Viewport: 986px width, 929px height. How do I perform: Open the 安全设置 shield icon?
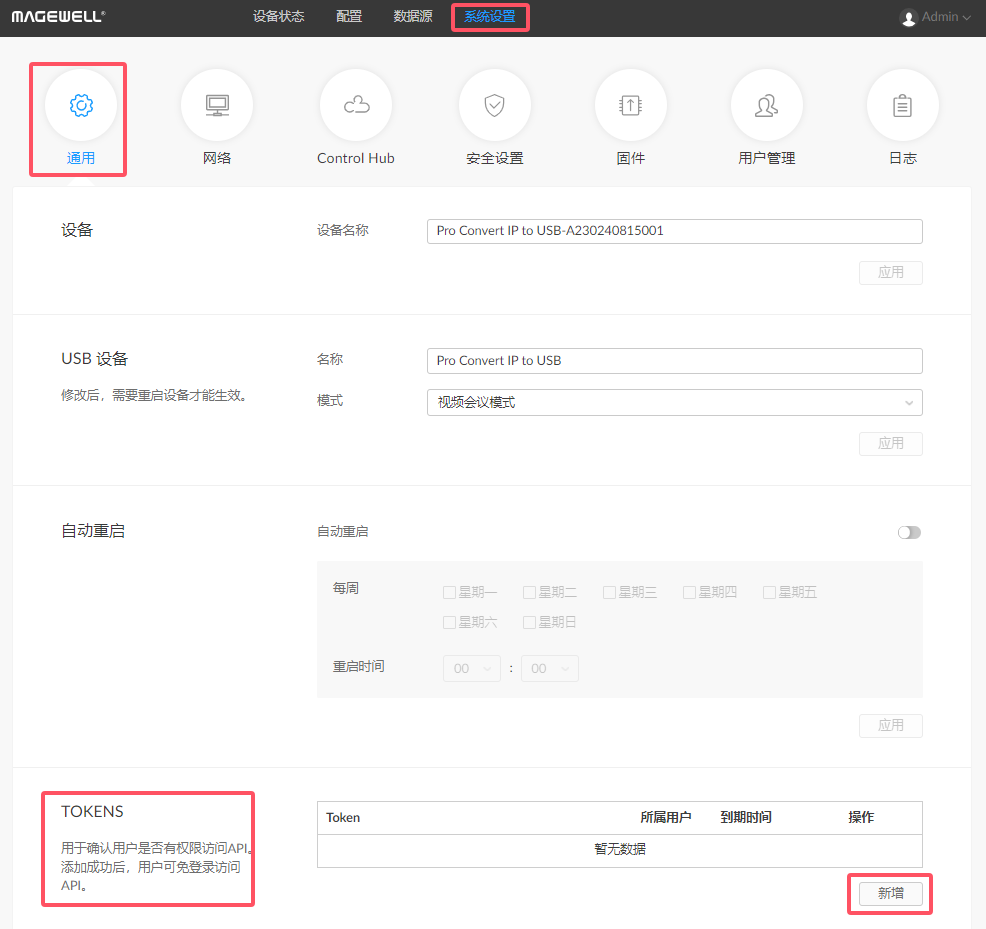[495, 105]
